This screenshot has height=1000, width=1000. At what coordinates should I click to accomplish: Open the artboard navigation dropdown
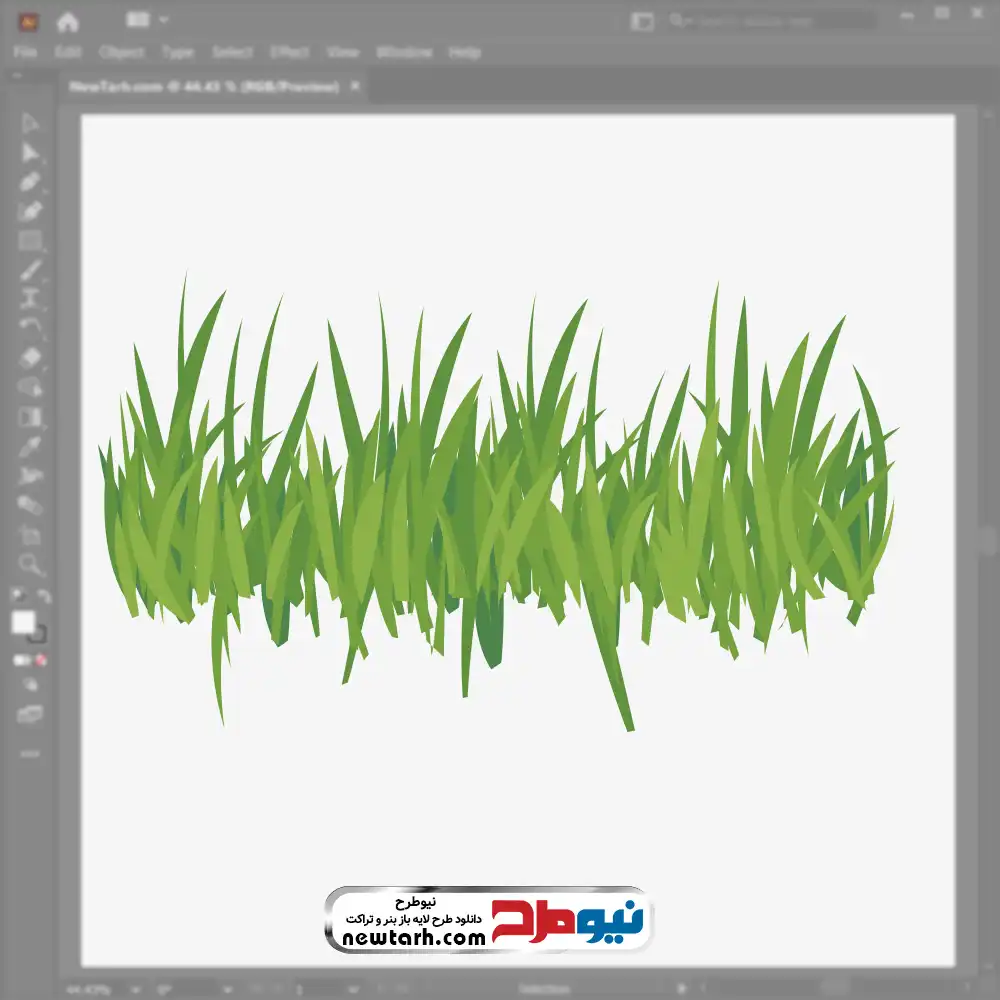click(352, 990)
